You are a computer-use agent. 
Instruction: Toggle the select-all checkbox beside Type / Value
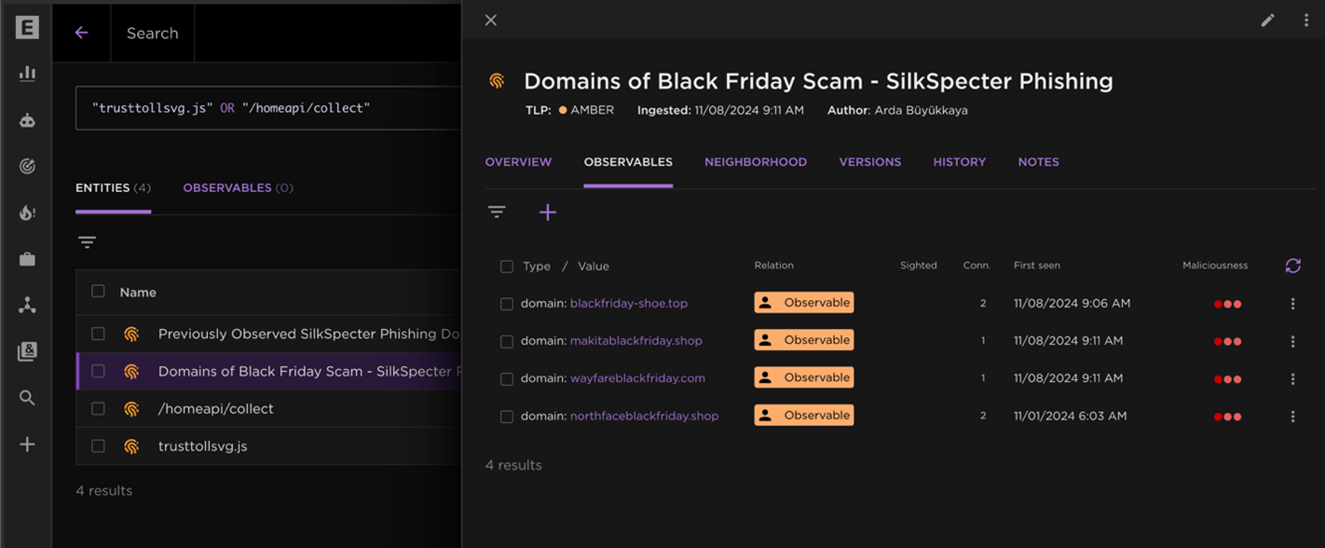tap(507, 267)
